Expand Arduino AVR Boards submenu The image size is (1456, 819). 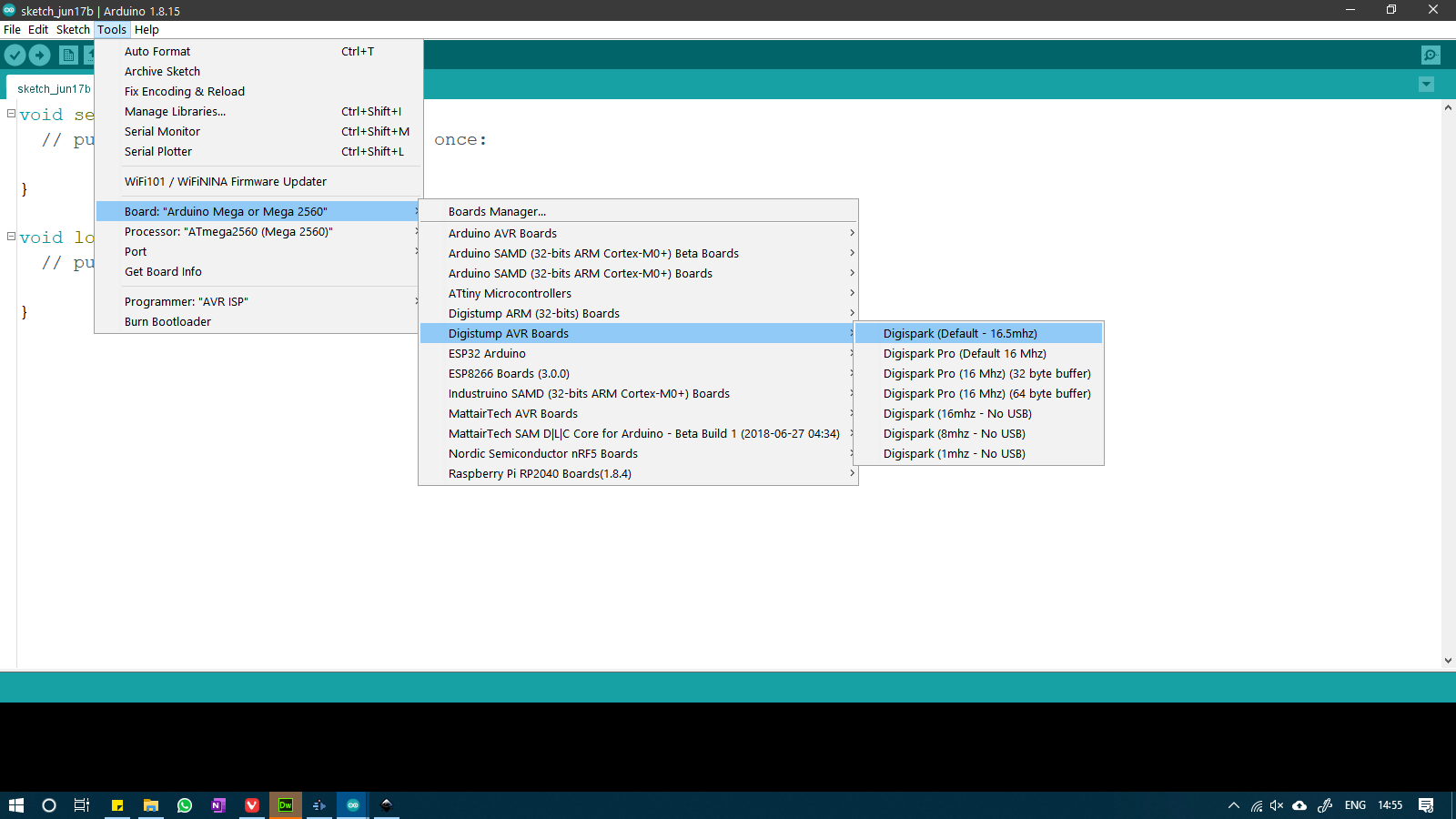[x=638, y=234]
